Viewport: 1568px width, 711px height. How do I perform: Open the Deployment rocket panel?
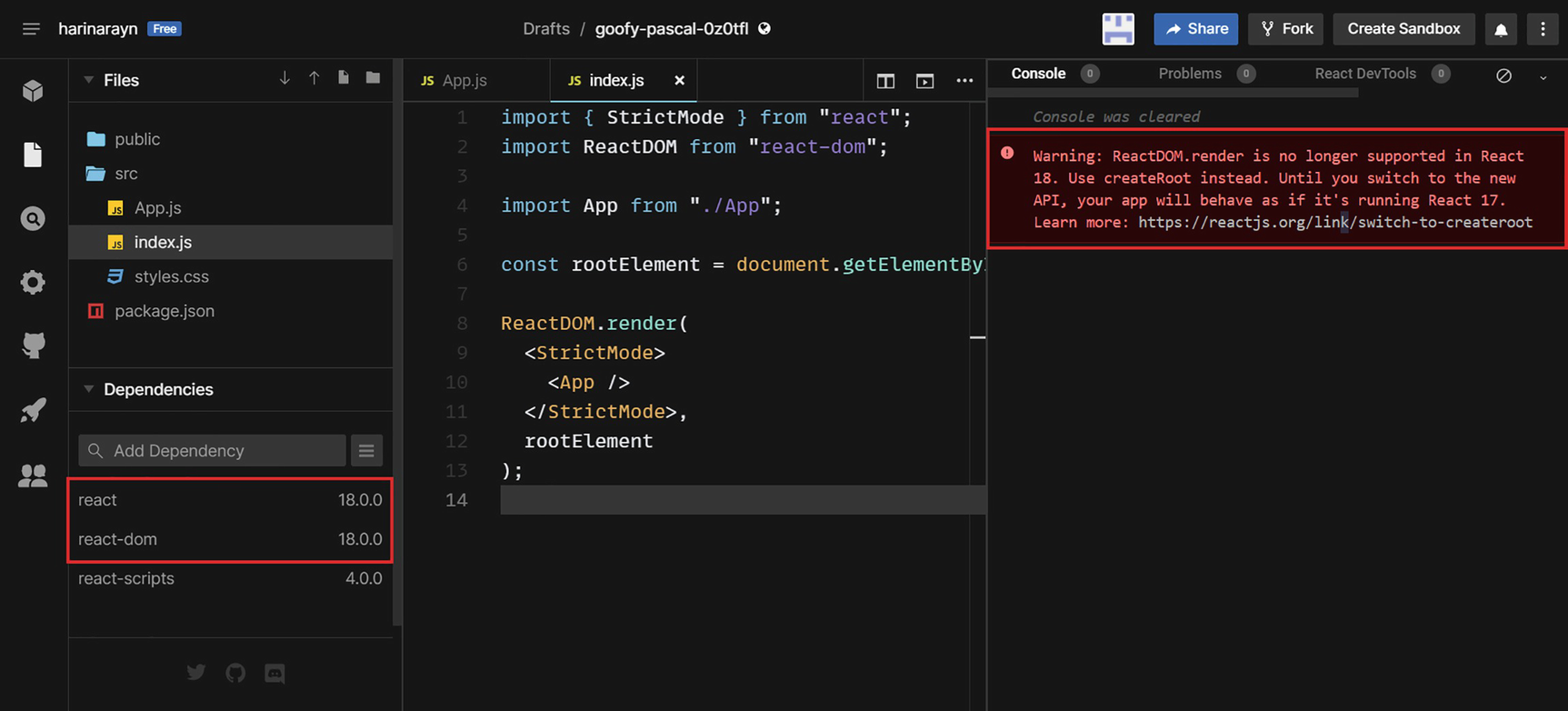(33, 410)
